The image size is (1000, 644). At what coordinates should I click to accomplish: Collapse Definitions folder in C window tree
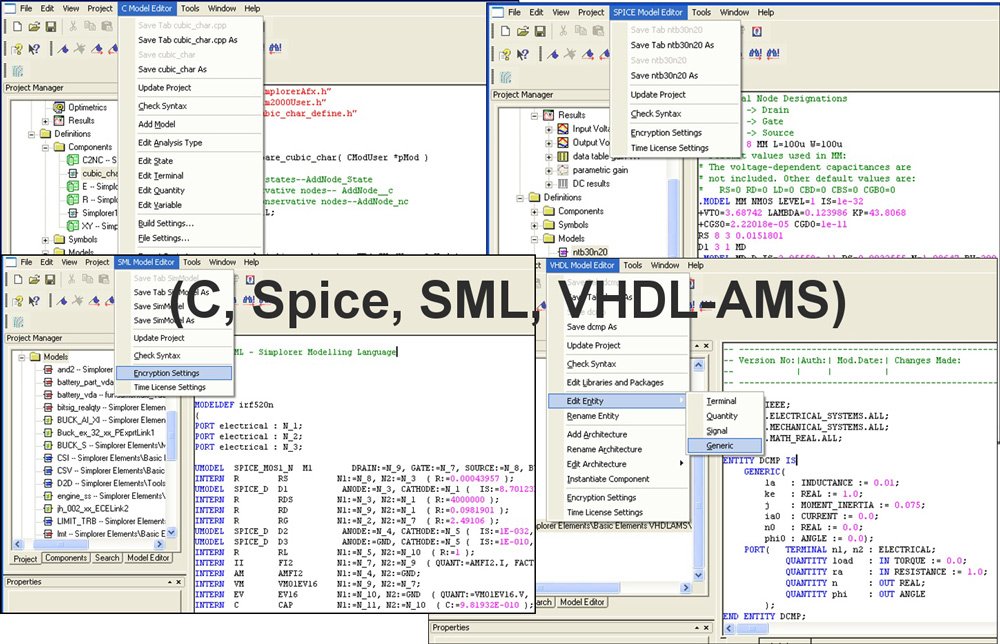click(x=31, y=135)
